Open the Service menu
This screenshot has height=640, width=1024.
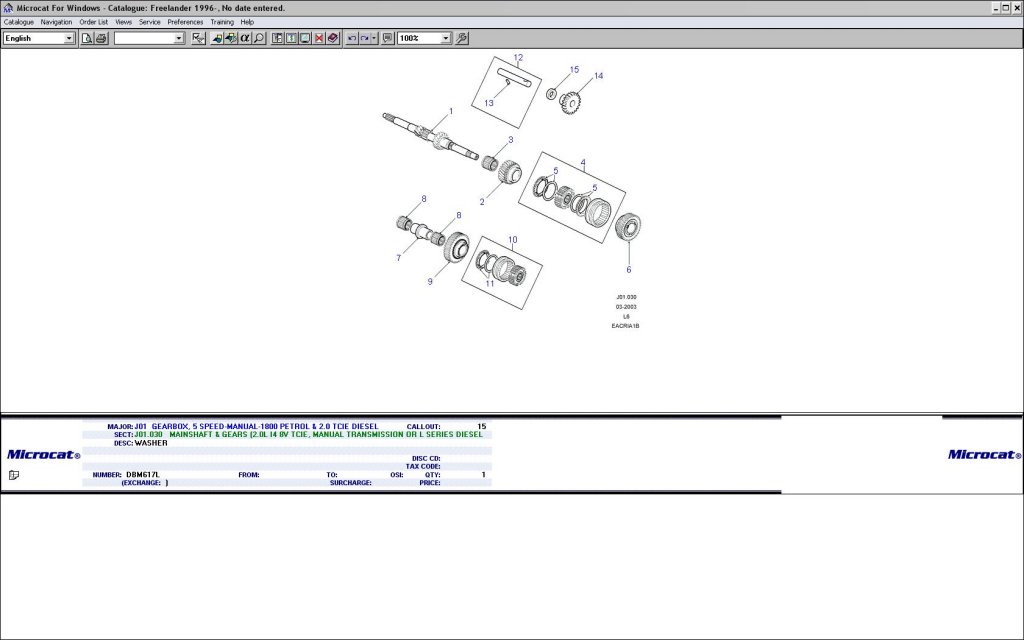(x=150, y=22)
